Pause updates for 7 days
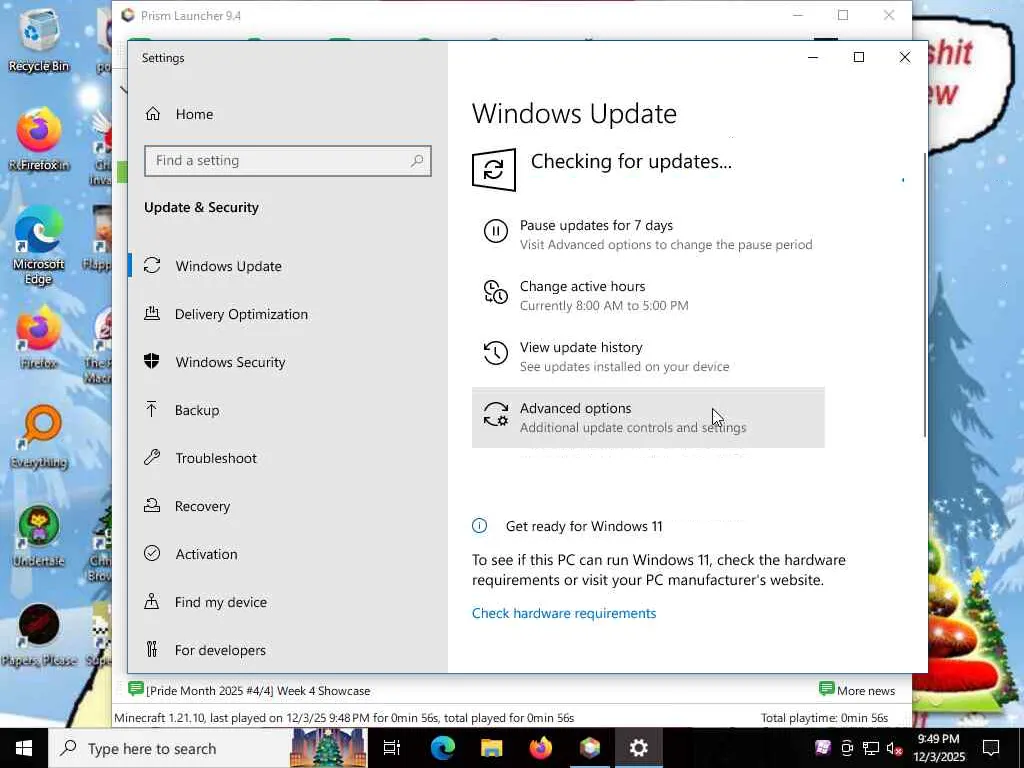The height and width of the screenshot is (768, 1024). coord(648,234)
